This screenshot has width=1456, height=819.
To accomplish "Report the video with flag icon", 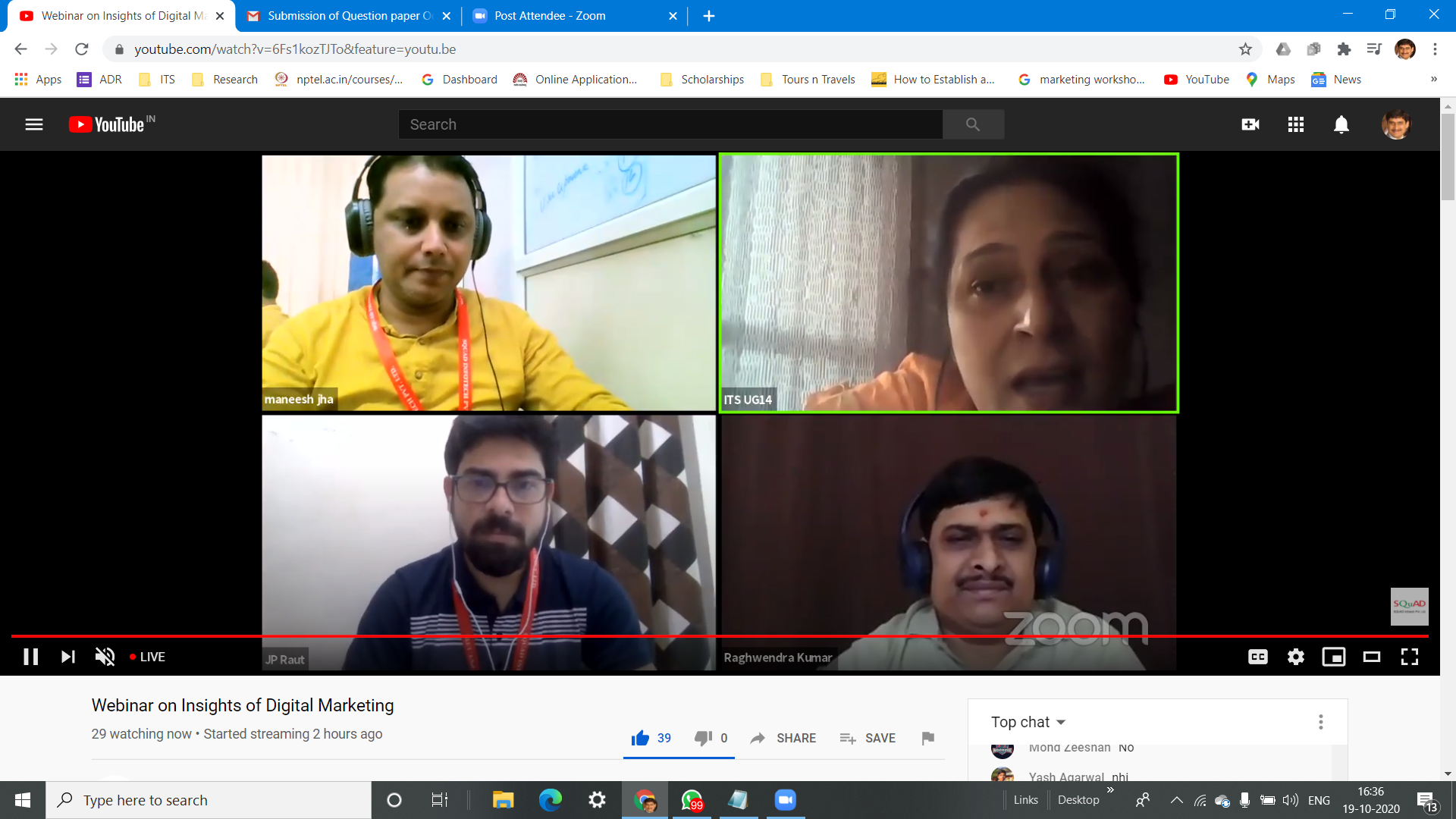I will tap(927, 738).
